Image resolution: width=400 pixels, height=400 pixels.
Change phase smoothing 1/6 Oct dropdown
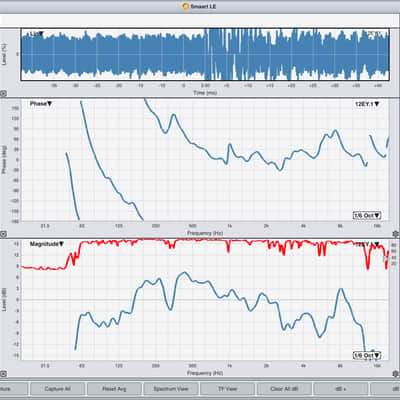[367, 215]
